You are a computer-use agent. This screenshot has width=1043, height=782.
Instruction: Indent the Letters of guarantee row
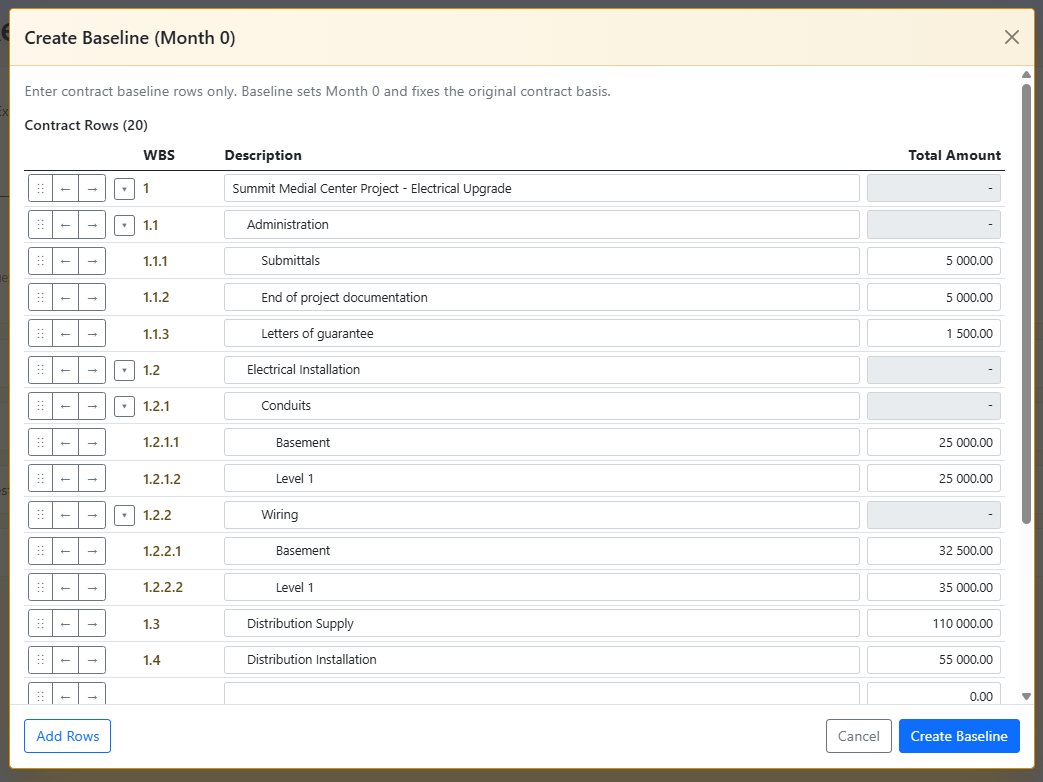[92, 334]
